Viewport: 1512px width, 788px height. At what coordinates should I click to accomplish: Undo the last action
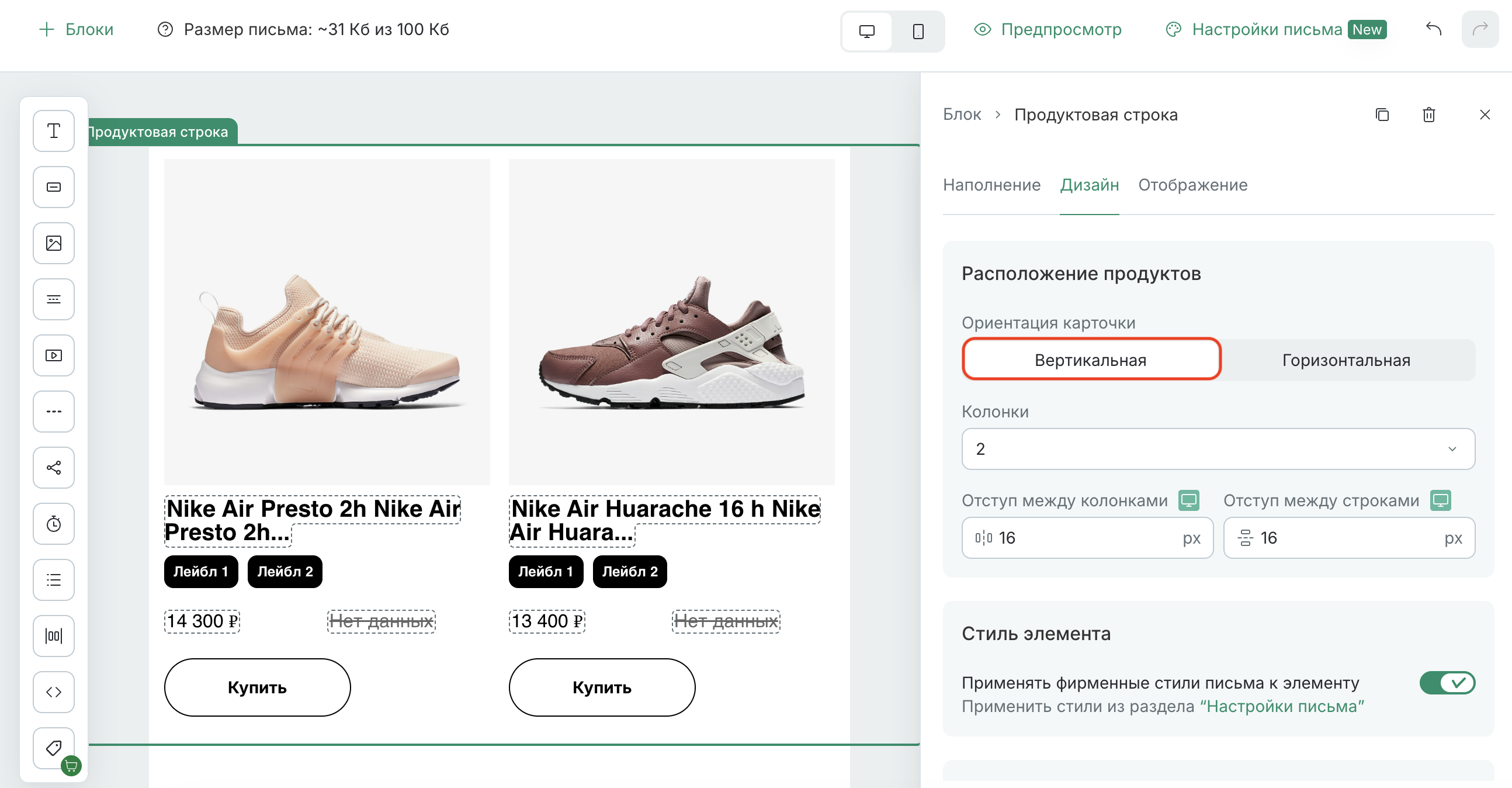click(1433, 29)
